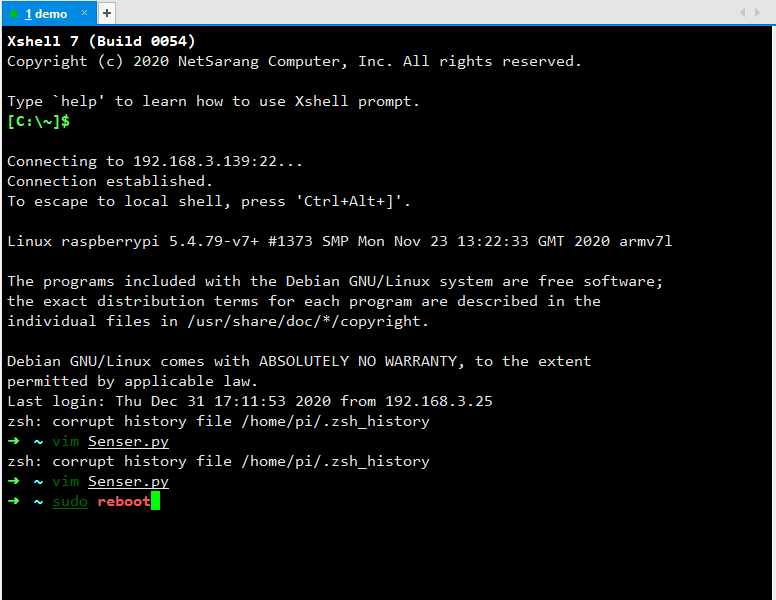Screen dimensions: 776x600
Task: Click the "Connection established." line
Action: (x=110, y=181)
